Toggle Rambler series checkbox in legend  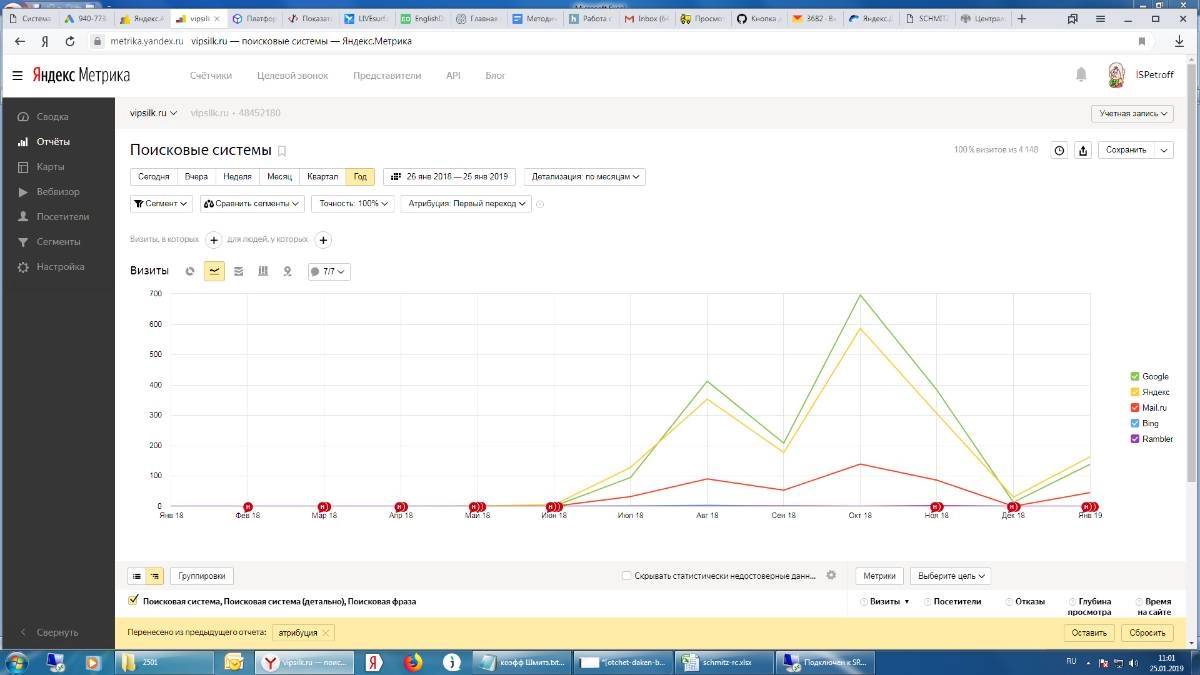[x=1134, y=439]
